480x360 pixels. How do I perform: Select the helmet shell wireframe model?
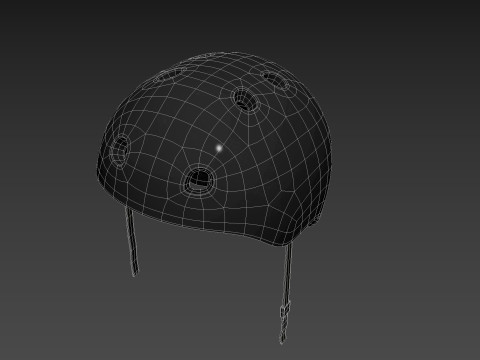214,148
